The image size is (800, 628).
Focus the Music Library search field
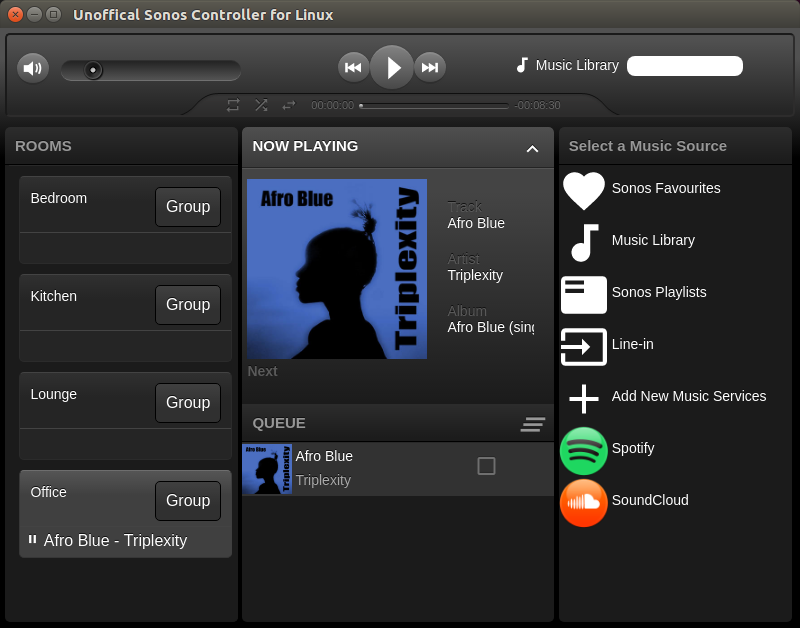point(685,66)
